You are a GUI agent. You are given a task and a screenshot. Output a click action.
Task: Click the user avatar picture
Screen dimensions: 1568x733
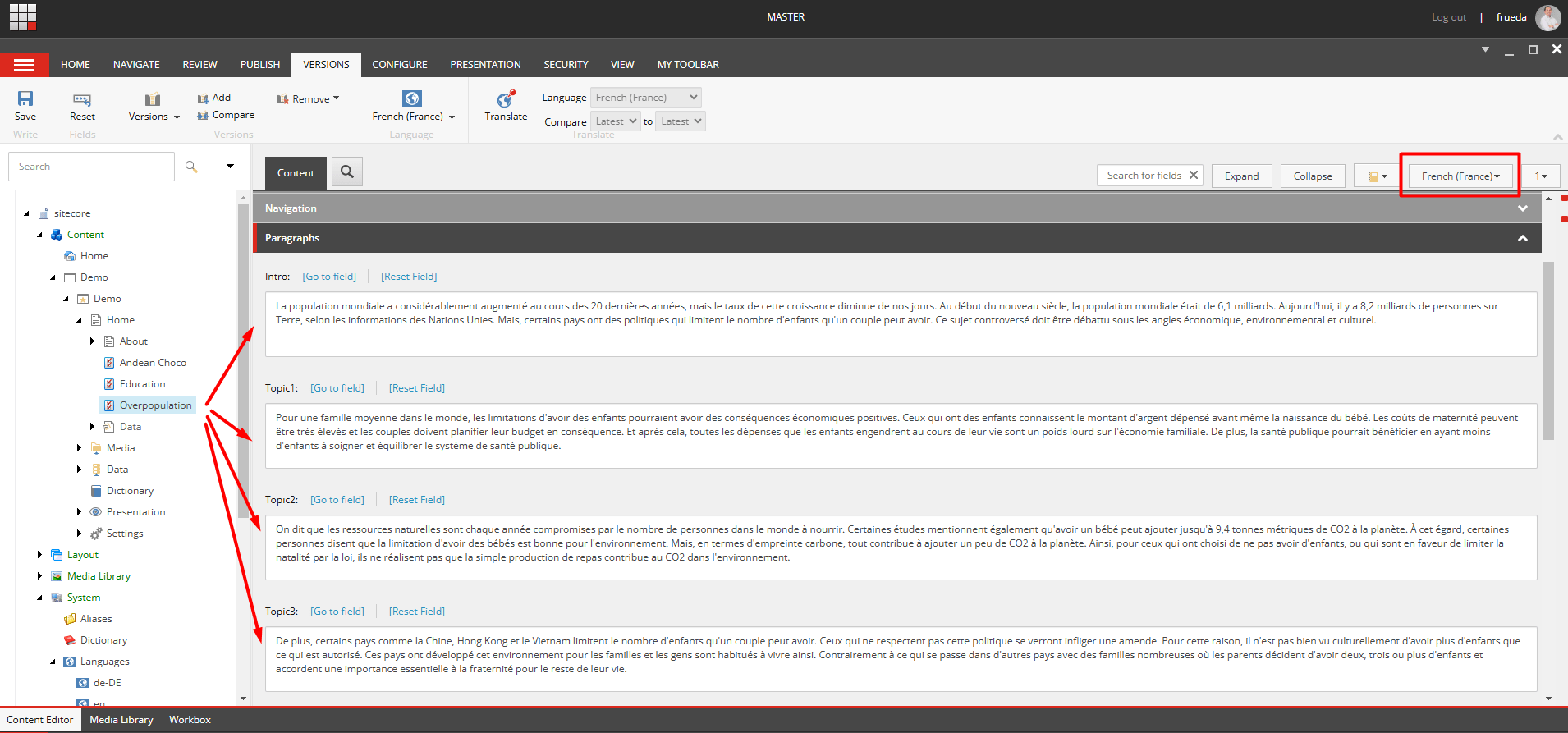pyautogui.click(x=1548, y=17)
